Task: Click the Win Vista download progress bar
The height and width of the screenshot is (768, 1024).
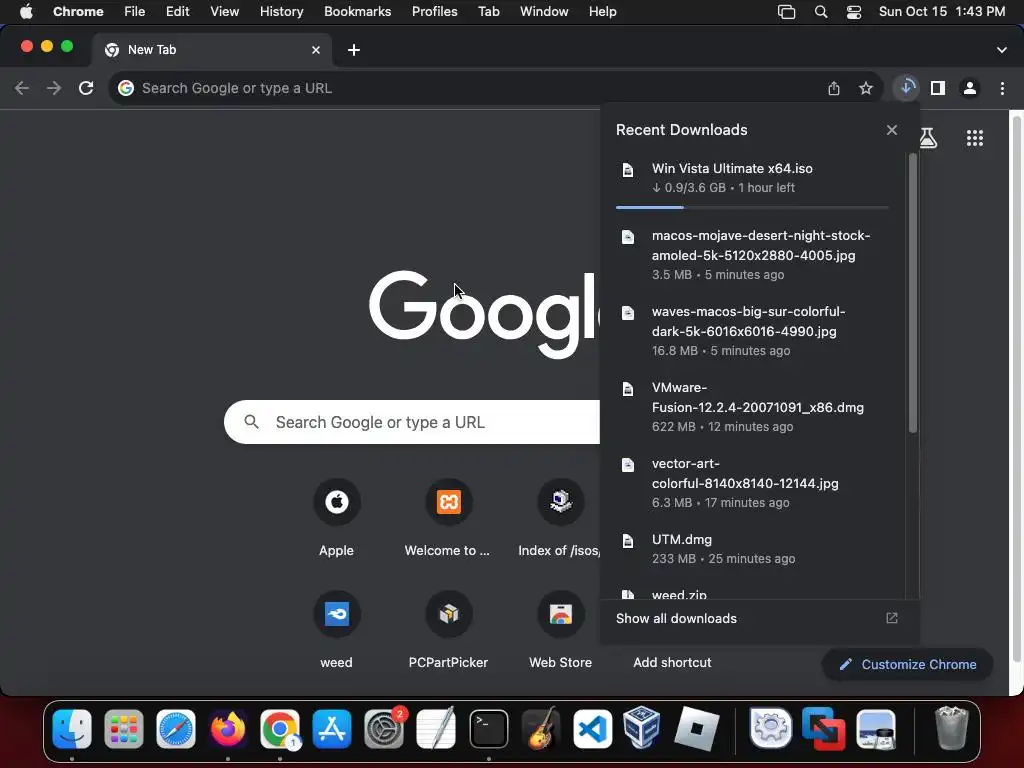Action: pyautogui.click(x=752, y=208)
